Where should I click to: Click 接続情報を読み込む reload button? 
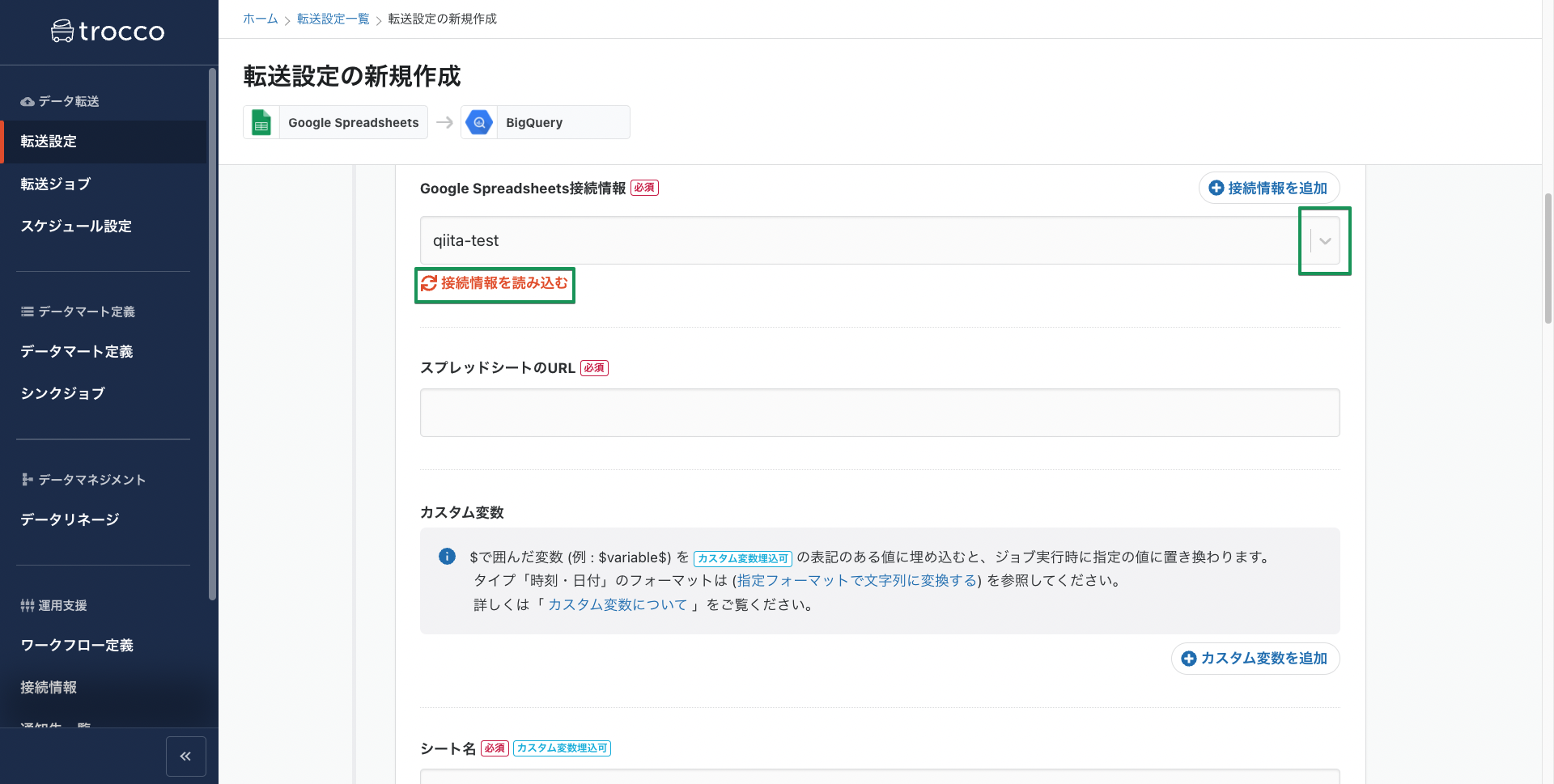tap(495, 283)
